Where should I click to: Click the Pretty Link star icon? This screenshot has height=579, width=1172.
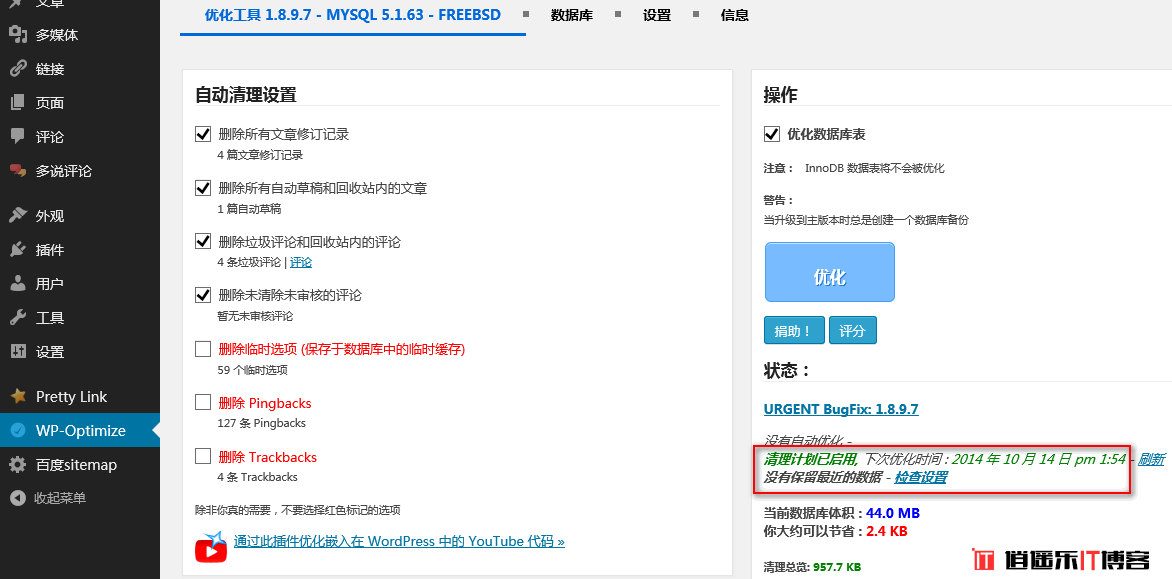[18, 397]
